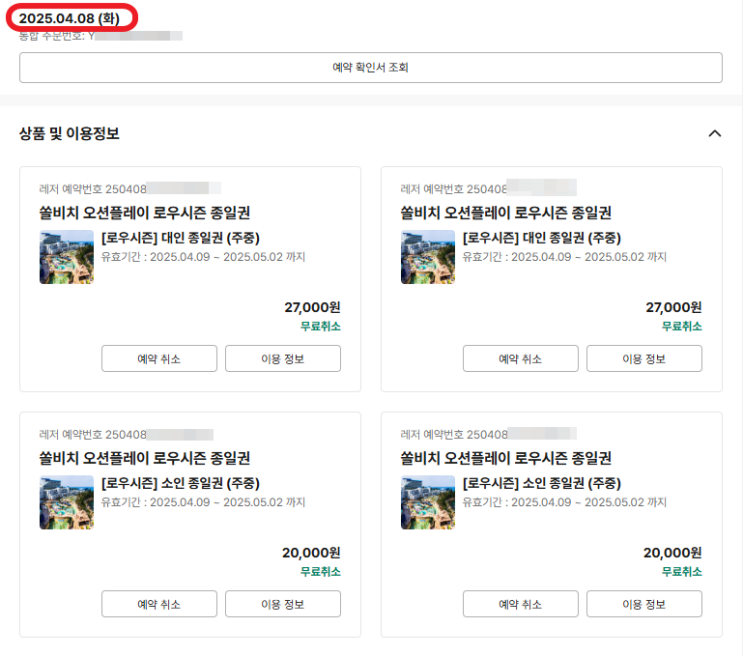This screenshot has height=656, width=743.
Task: Click 쏠비치 오션플레이 로우시즌 종일권 heading in right 소인 card
Action: click(506, 458)
